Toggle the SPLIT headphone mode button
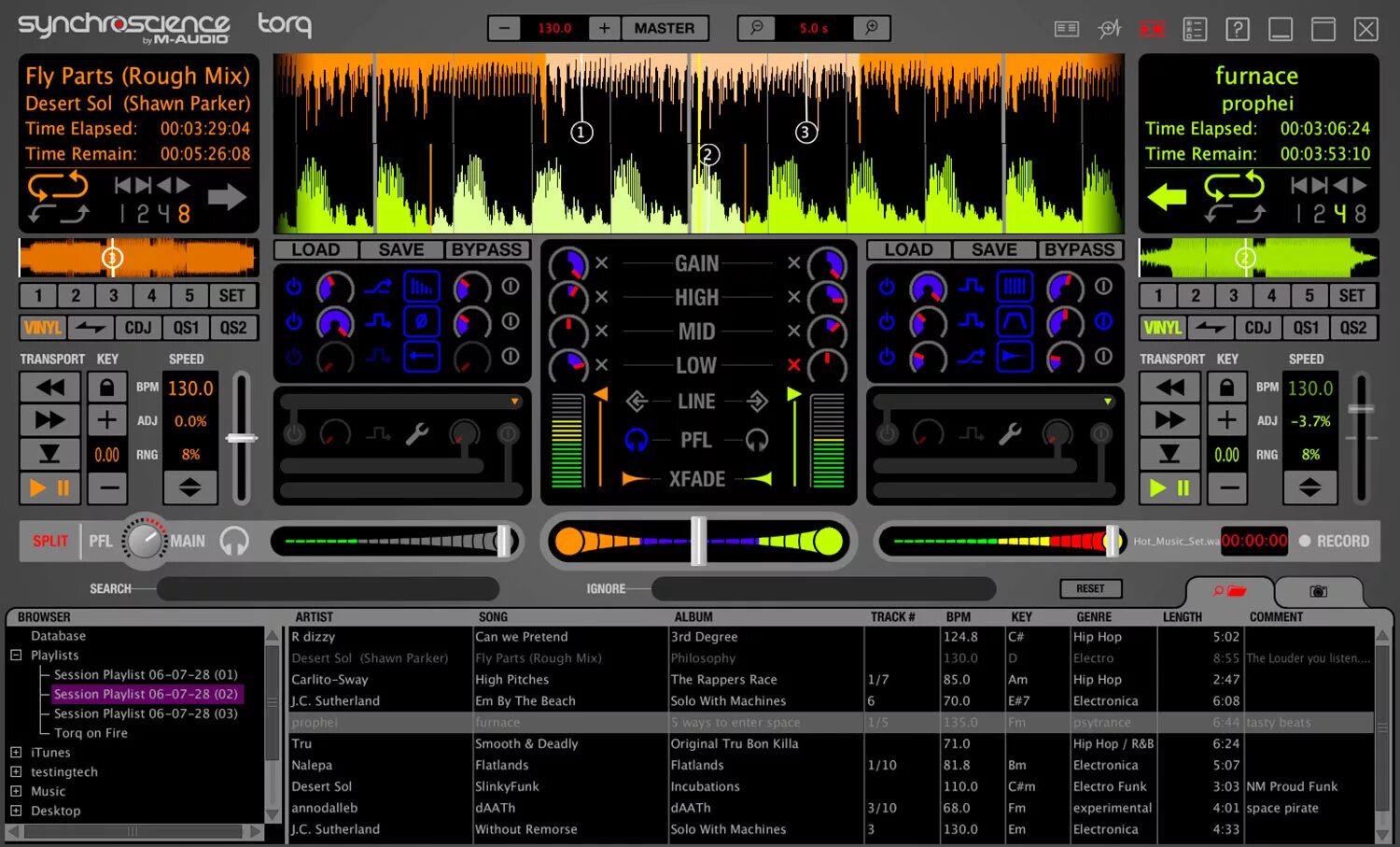Screen dimensions: 1400x847 pyautogui.click(x=50, y=541)
